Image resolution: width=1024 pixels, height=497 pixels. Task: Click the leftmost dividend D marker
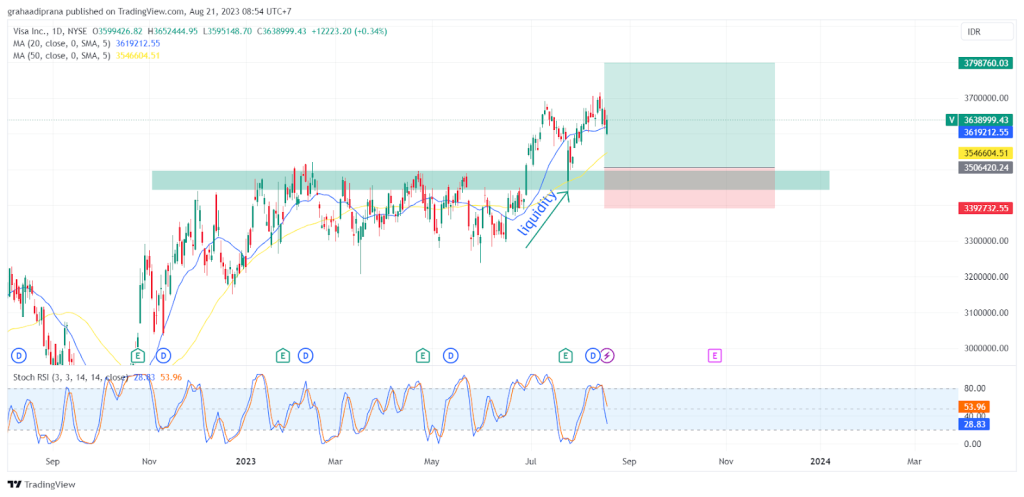click(x=19, y=356)
